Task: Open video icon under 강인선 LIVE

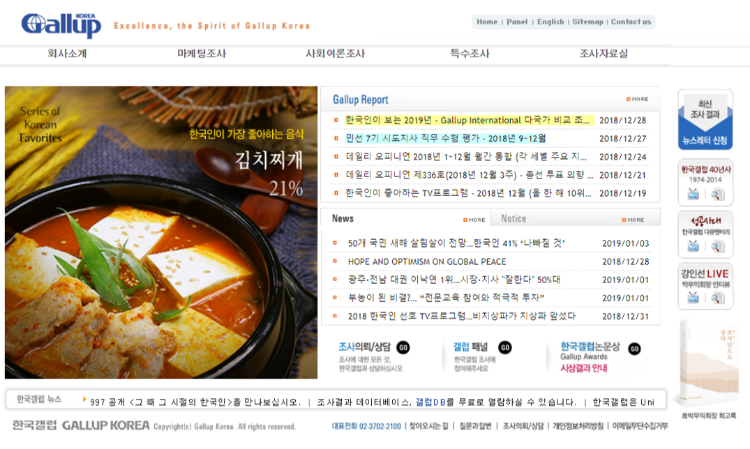Action: (x=693, y=297)
